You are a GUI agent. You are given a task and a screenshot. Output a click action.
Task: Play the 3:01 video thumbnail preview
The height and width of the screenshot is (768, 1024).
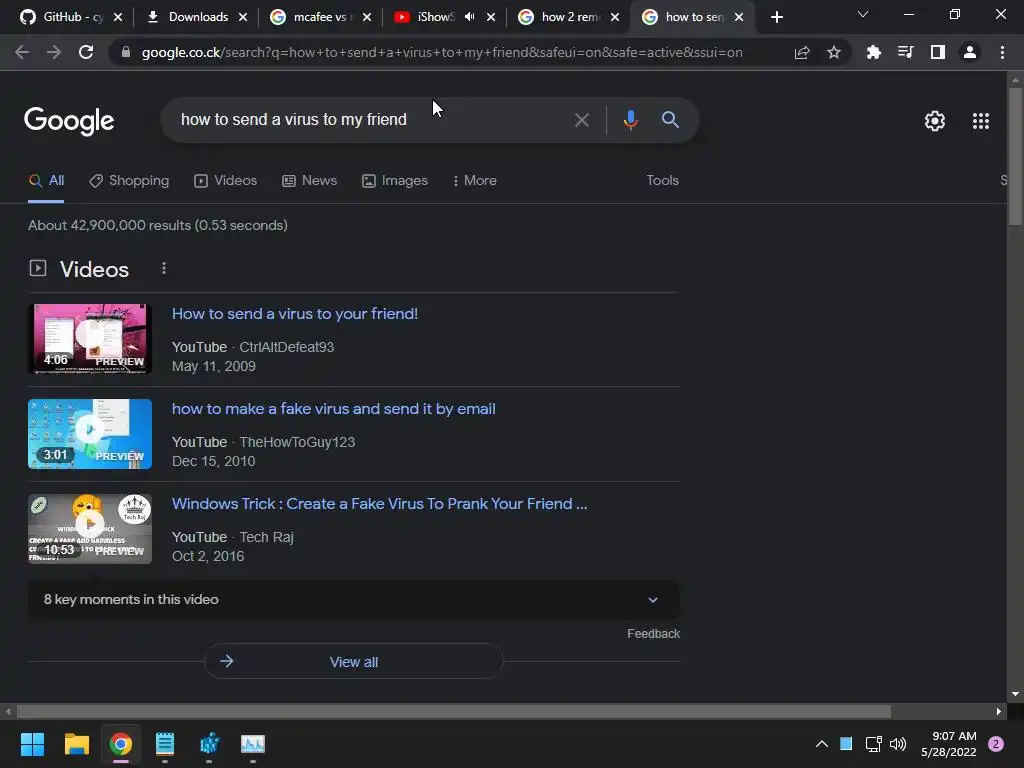(x=90, y=434)
